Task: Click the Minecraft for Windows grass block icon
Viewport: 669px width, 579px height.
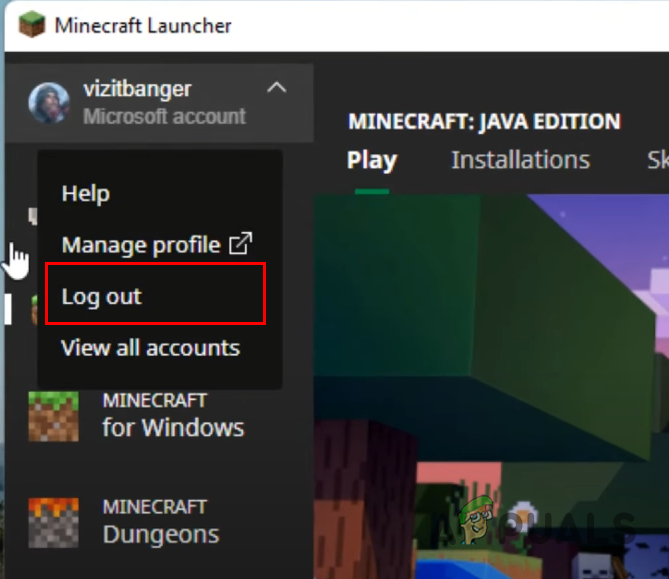Action: 53,416
